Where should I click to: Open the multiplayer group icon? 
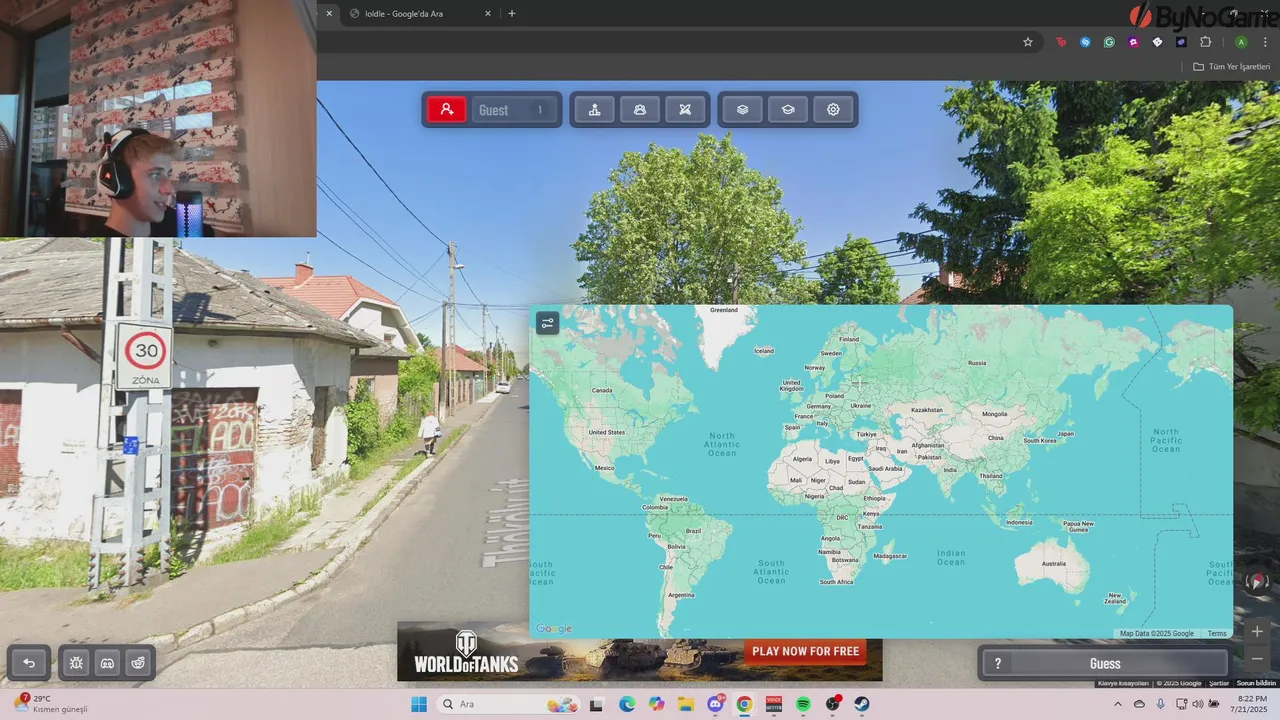640,110
